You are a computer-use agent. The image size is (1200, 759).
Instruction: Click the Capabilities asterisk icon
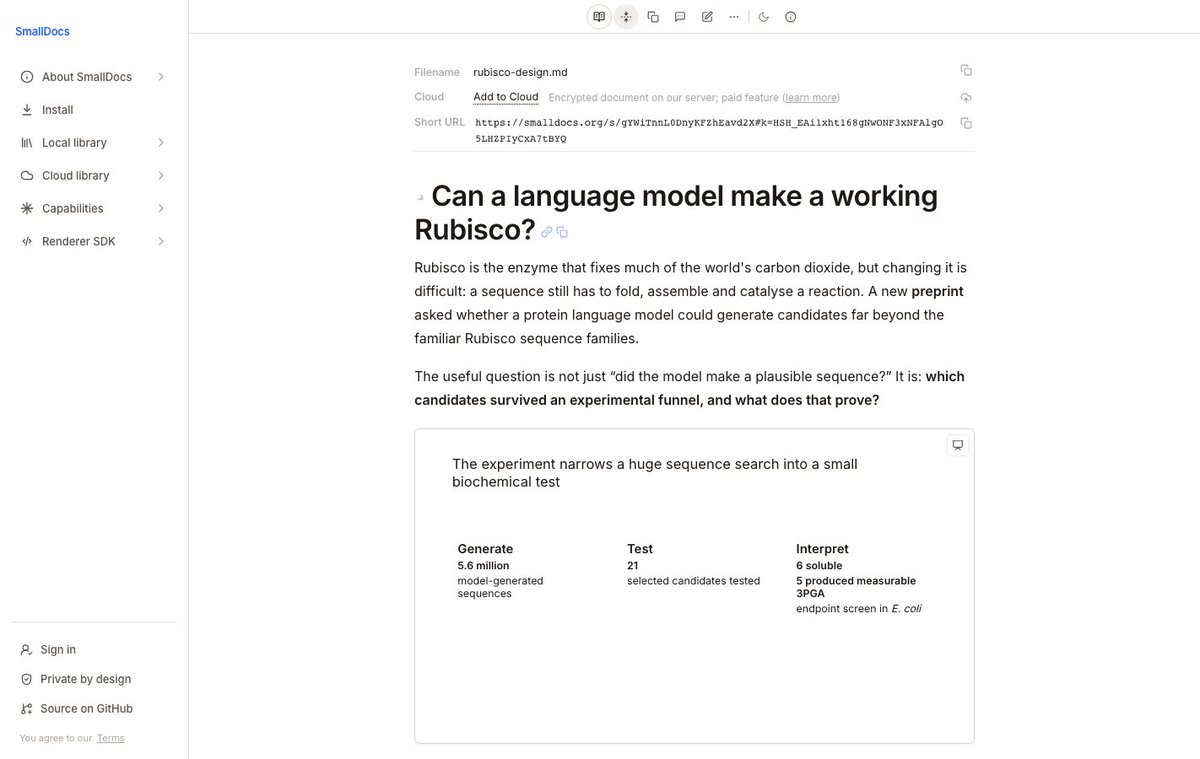[27, 209]
